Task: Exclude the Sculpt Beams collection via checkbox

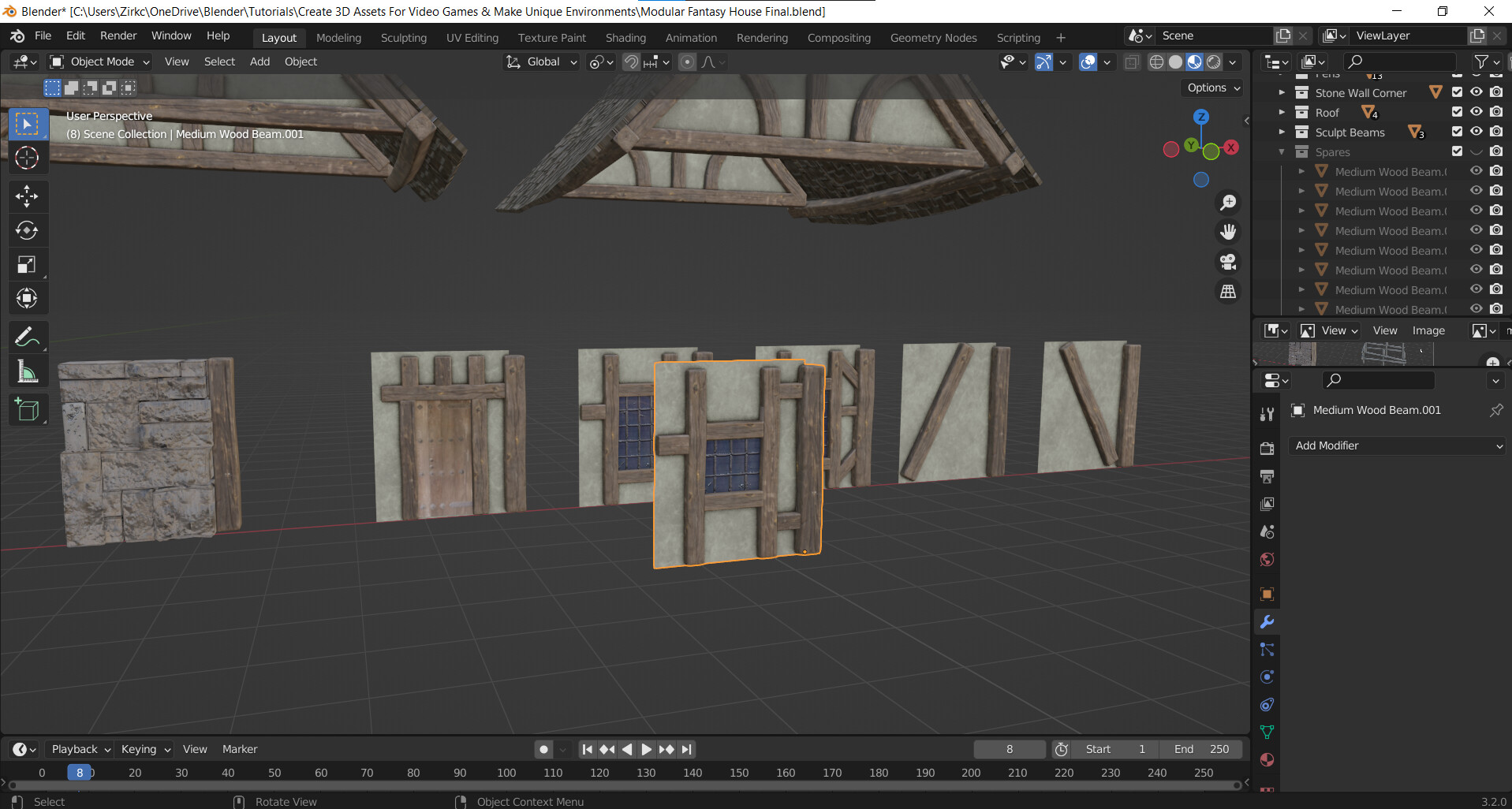Action: [1457, 132]
